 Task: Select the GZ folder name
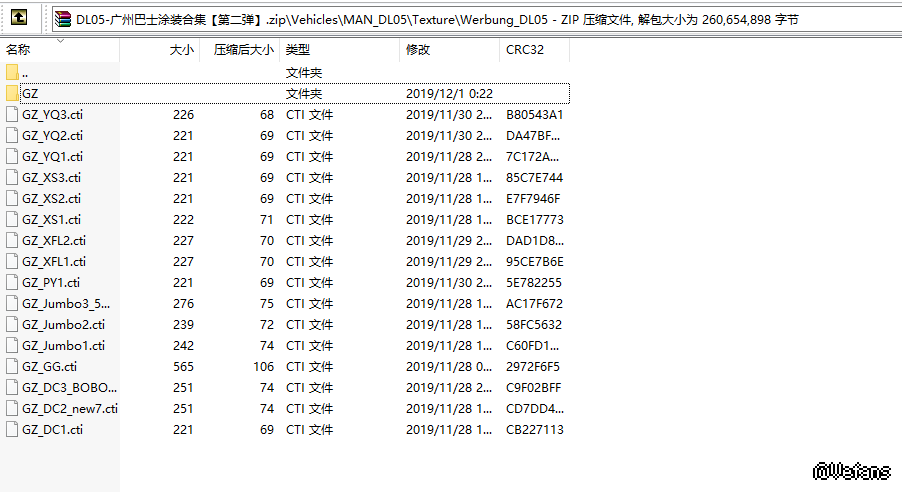click(x=30, y=94)
